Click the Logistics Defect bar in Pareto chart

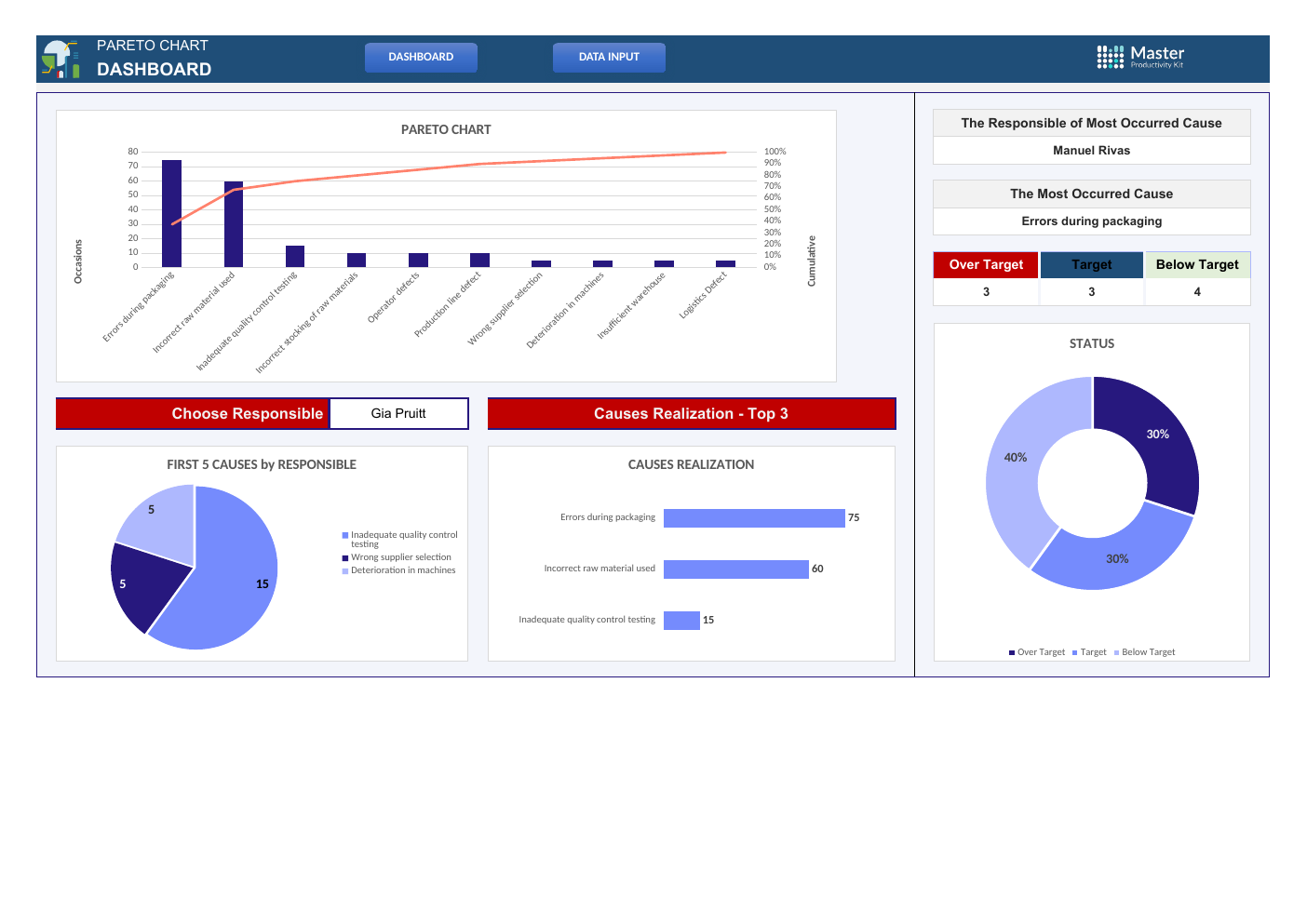[x=725, y=263]
